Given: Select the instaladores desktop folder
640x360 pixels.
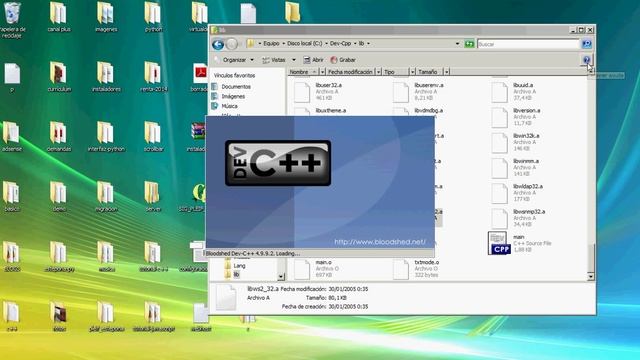Looking at the screenshot, I should coord(106,77).
